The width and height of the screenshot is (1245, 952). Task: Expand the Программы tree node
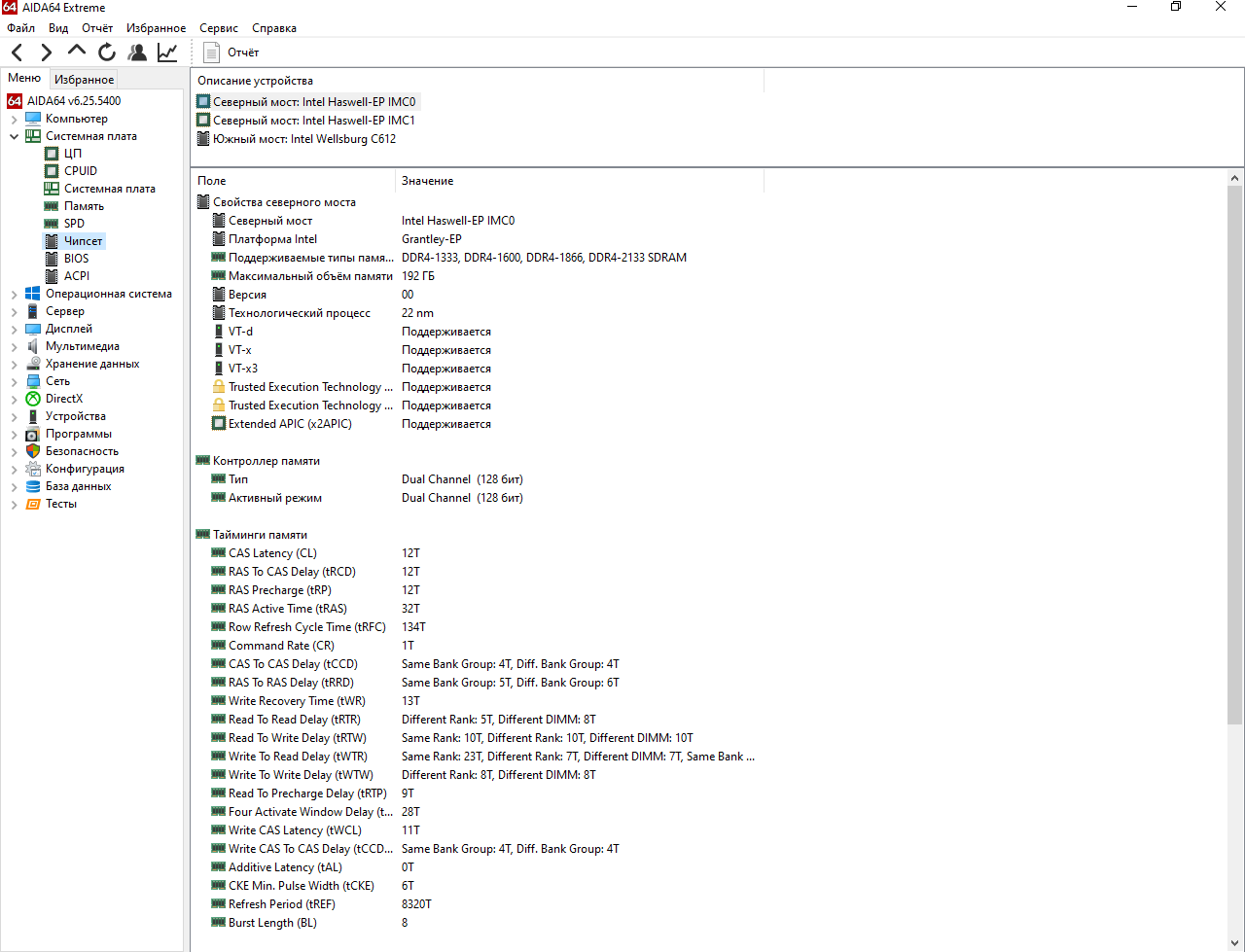[15, 434]
